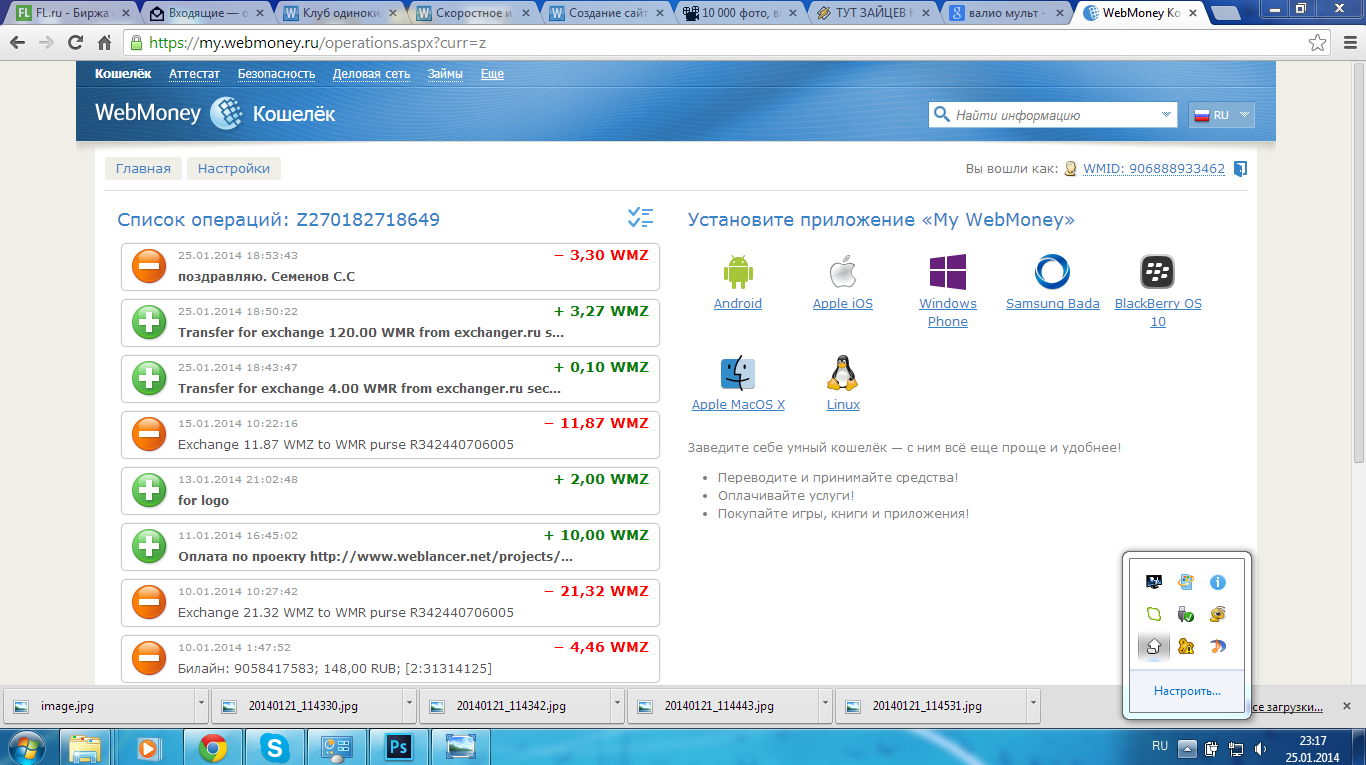Select the BlackBerry OS 10 icon
The image size is (1366, 765).
point(1157,271)
